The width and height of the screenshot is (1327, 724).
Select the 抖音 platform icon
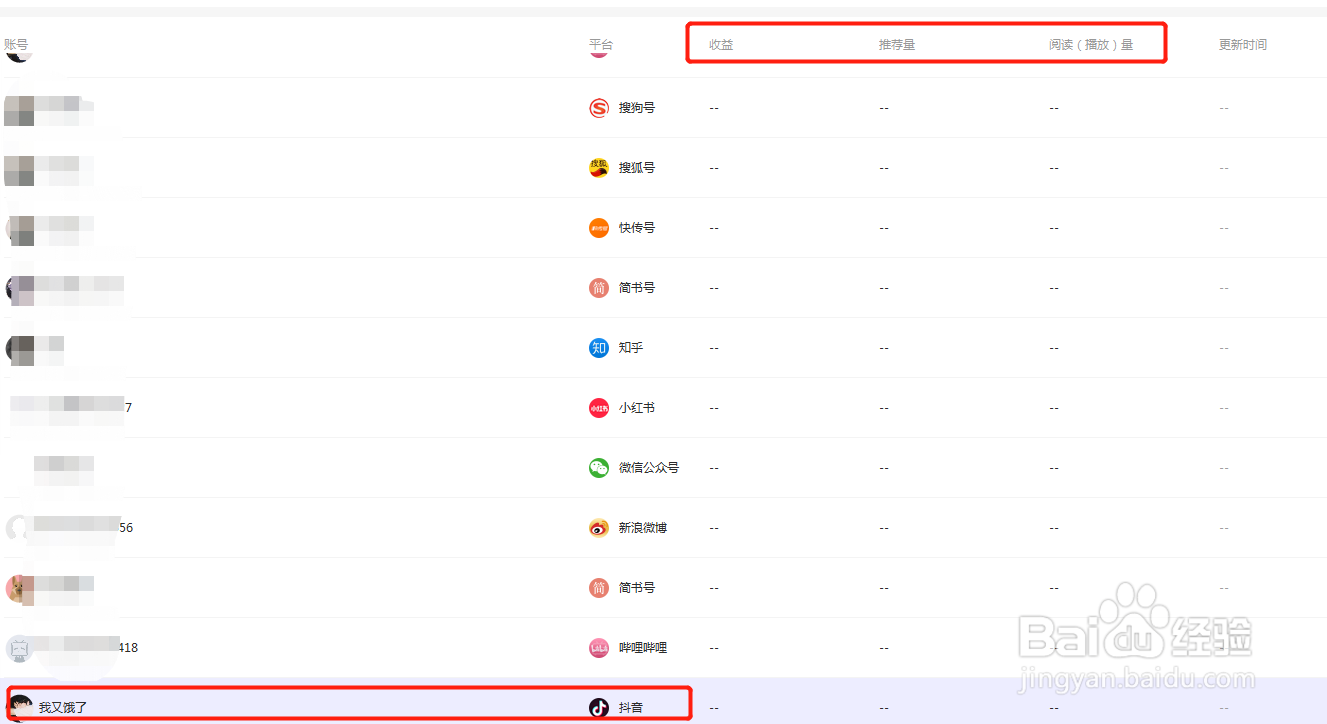598,708
